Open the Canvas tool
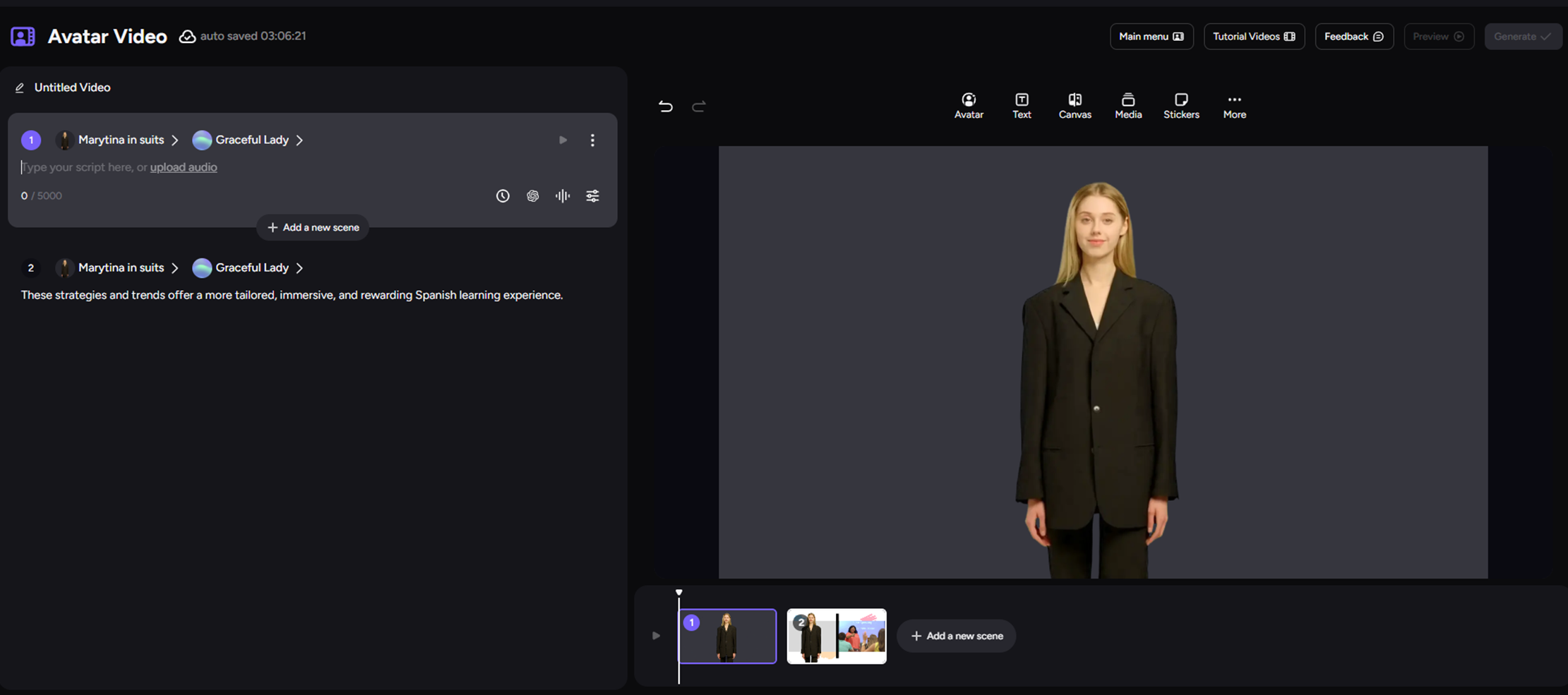 click(x=1075, y=106)
